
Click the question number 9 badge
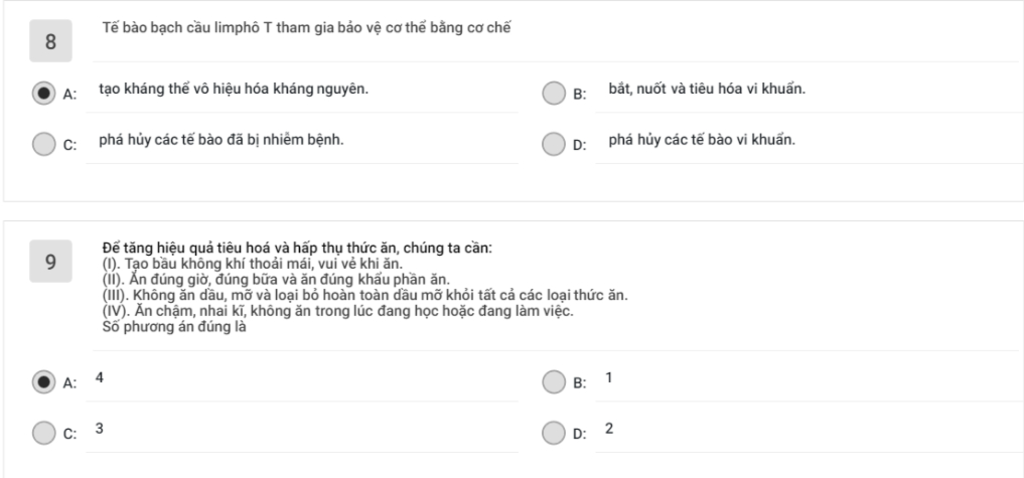tap(51, 262)
